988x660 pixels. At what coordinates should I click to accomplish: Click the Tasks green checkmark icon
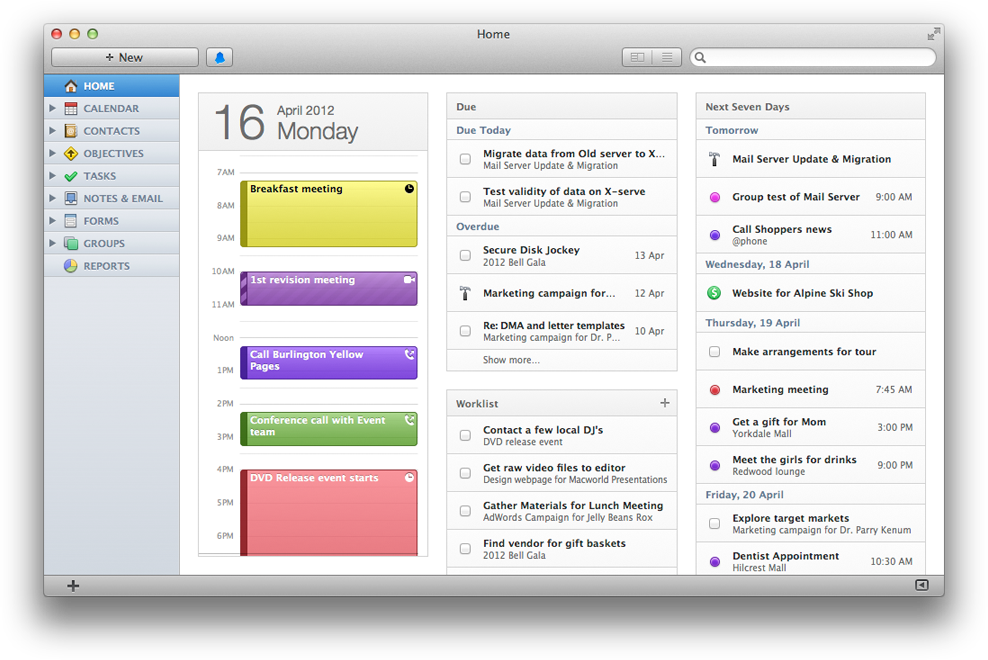point(71,176)
